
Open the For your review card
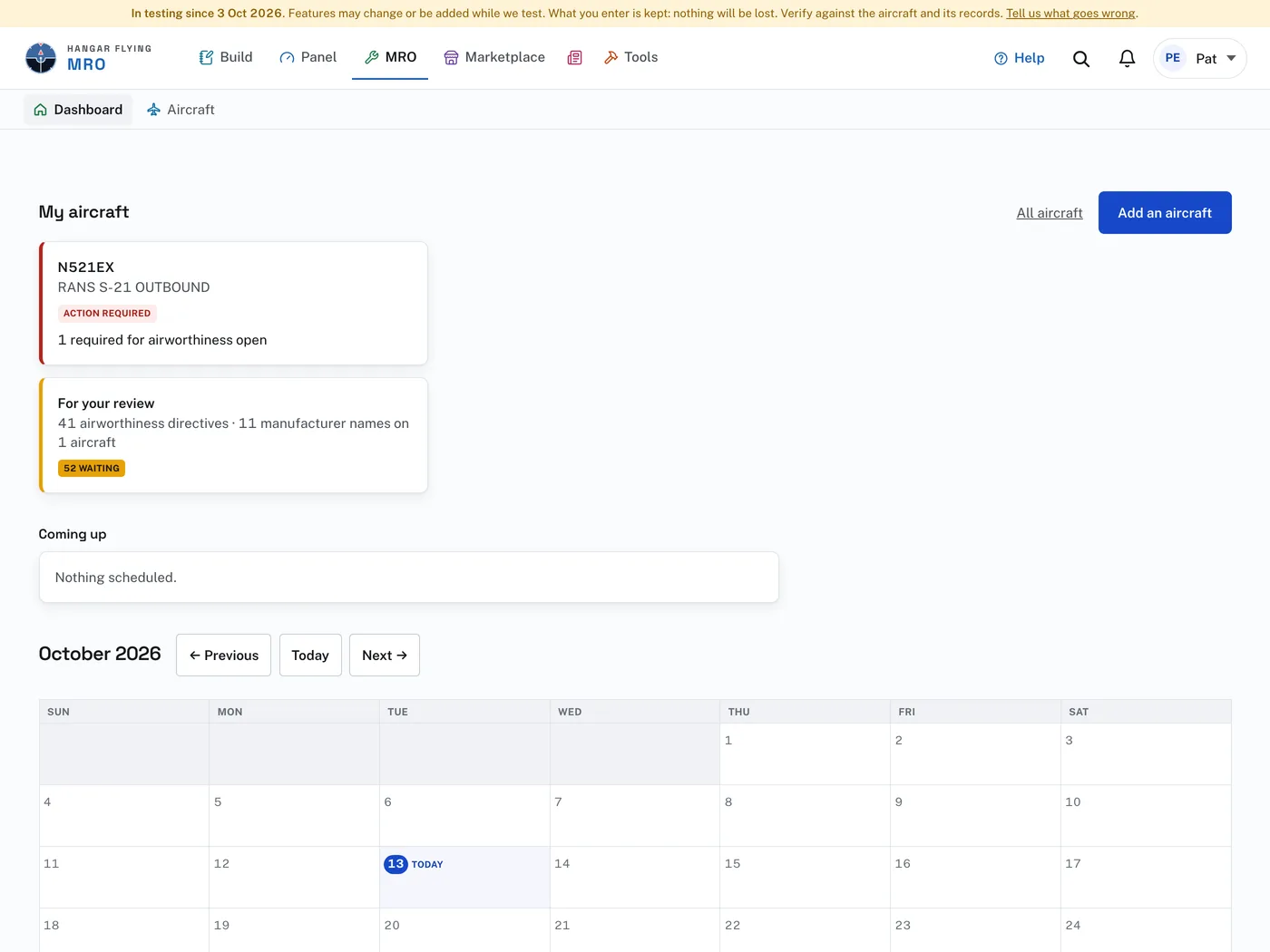click(x=233, y=435)
